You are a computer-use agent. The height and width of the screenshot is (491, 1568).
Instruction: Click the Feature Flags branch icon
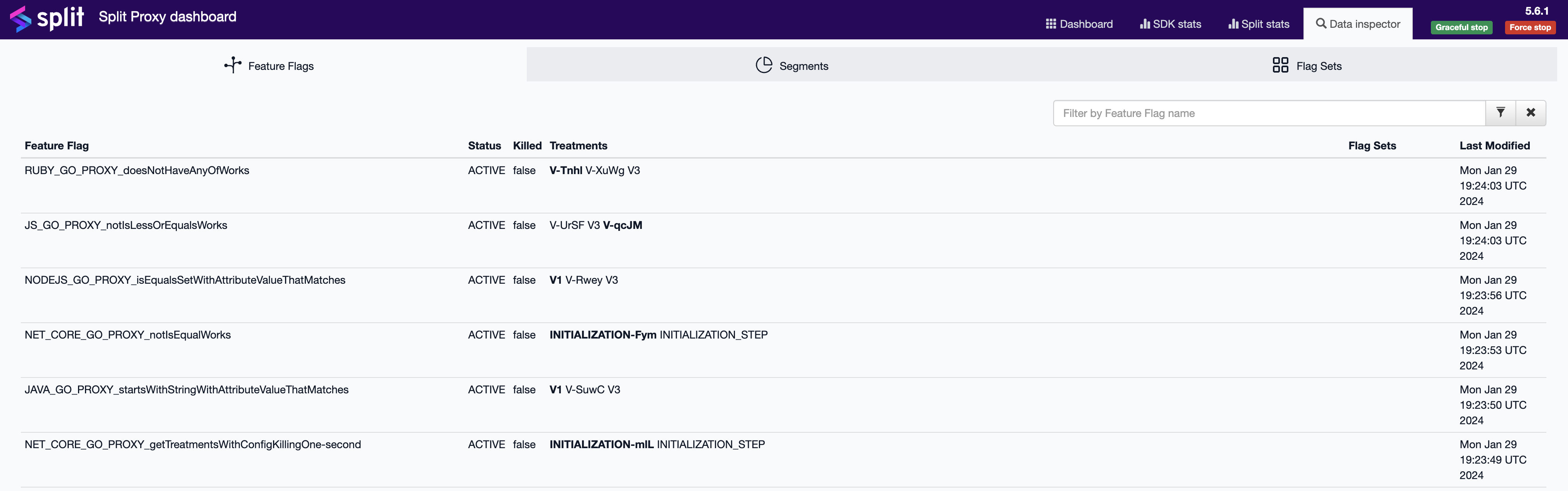click(x=232, y=65)
